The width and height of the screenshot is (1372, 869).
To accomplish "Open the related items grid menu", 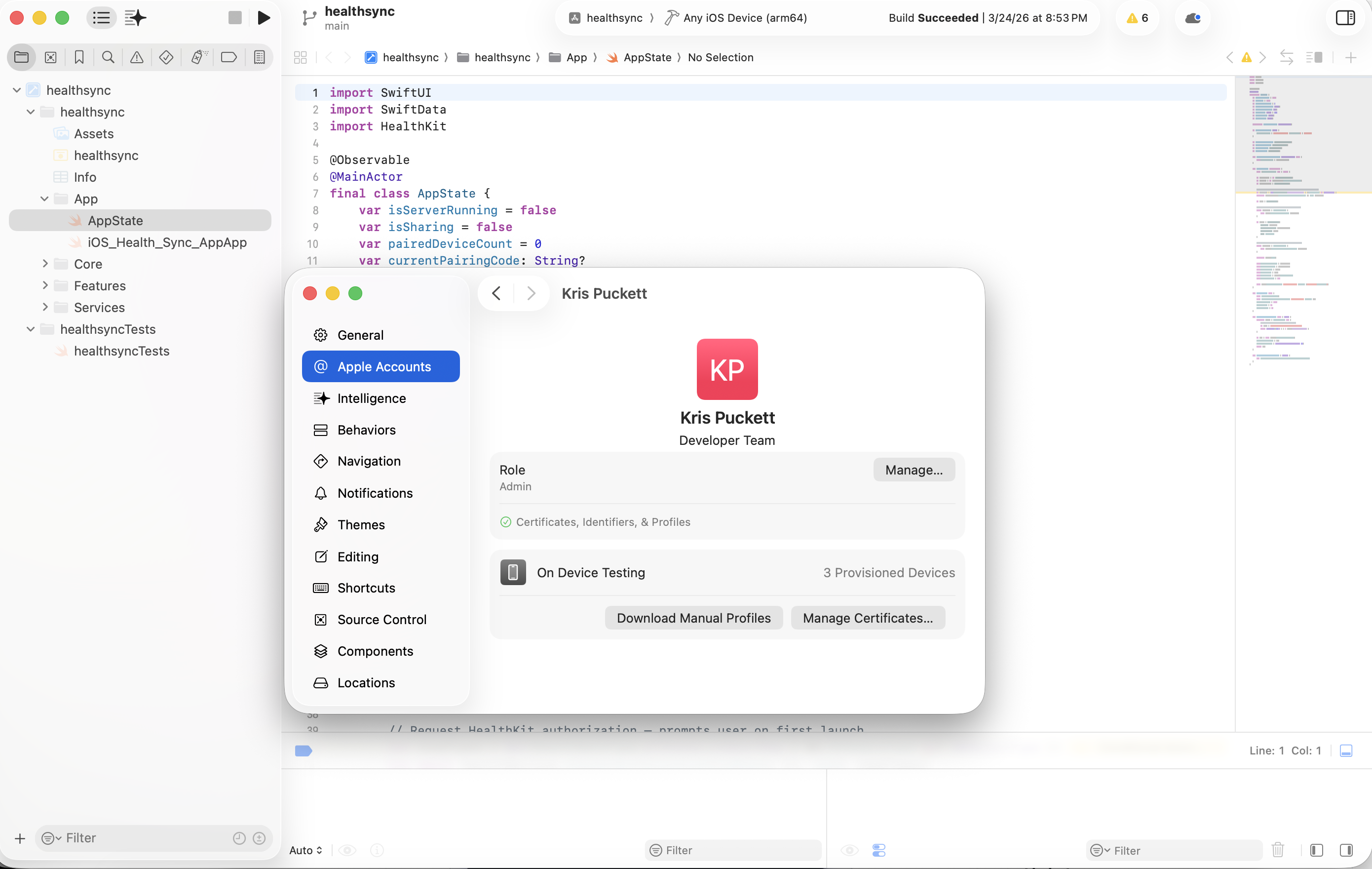I will [300, 57].
